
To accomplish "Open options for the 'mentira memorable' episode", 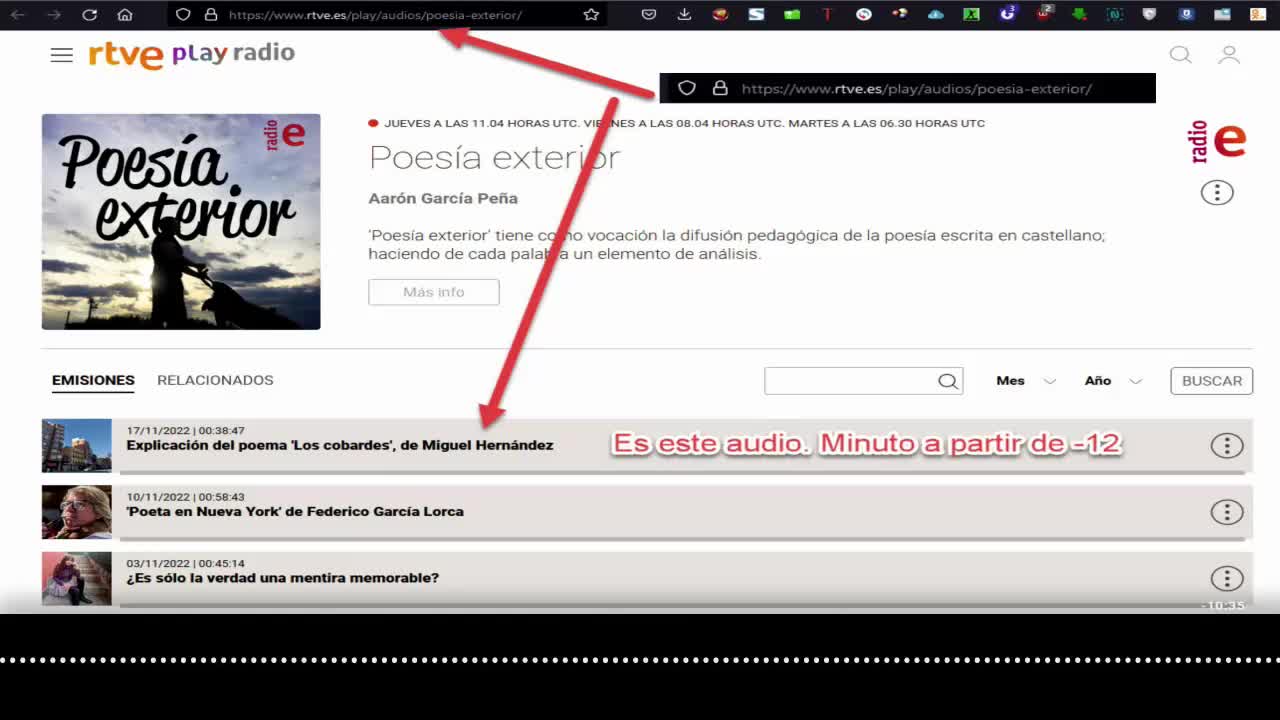I will pos(1227,578).
